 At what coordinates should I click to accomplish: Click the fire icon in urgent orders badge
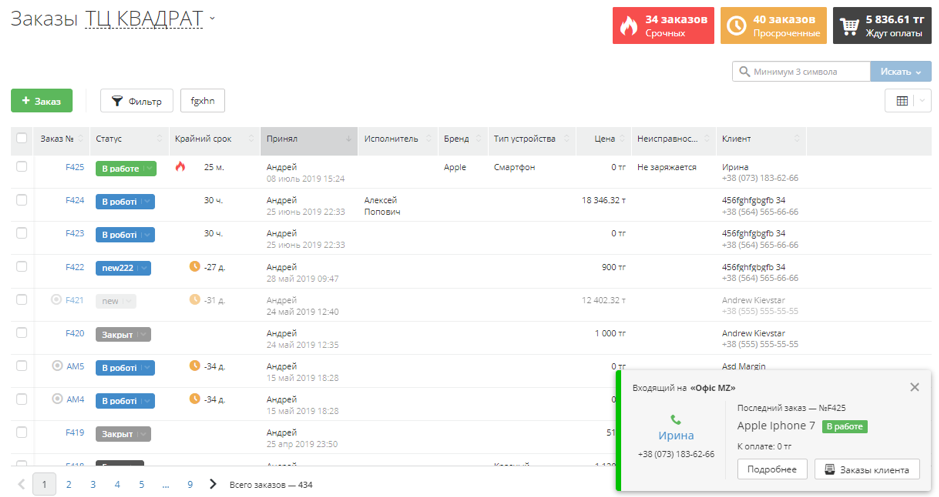click(x=629, y=25)
